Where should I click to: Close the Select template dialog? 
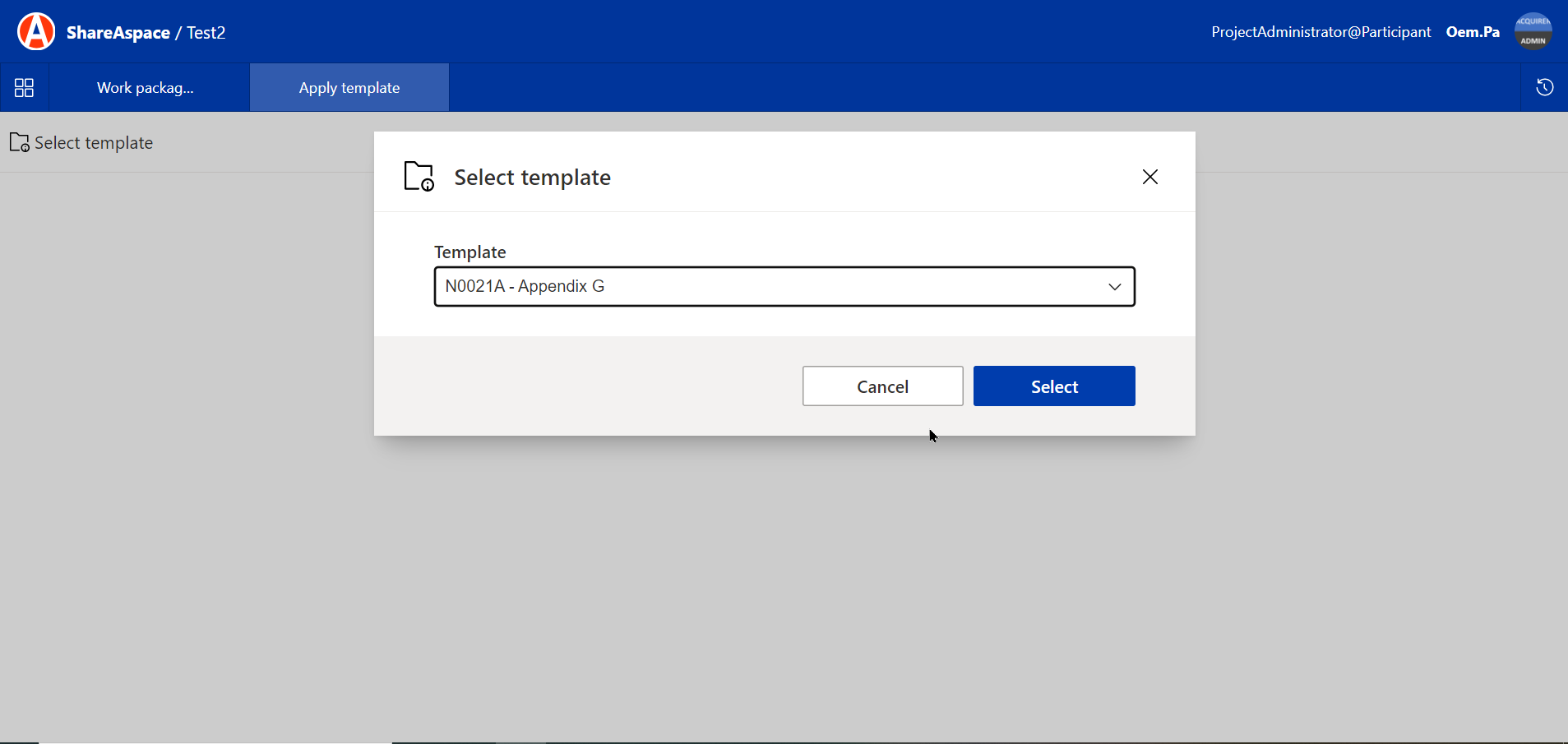[x=1149, y=177]
